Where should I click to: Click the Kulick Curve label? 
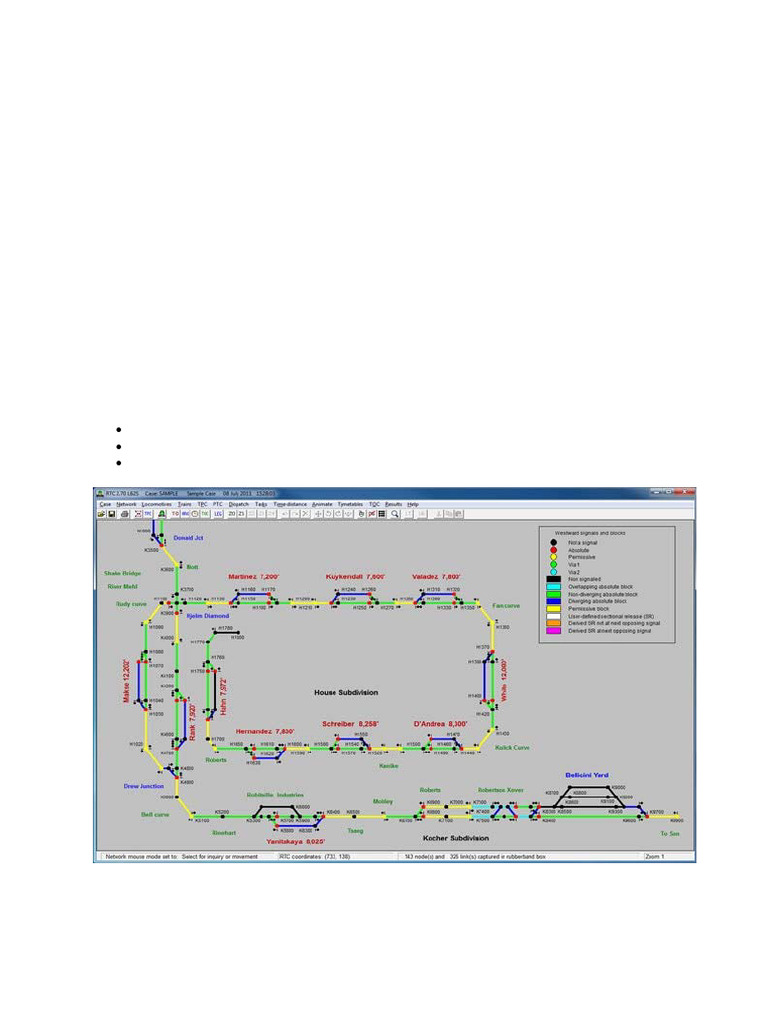coord(513,747)
